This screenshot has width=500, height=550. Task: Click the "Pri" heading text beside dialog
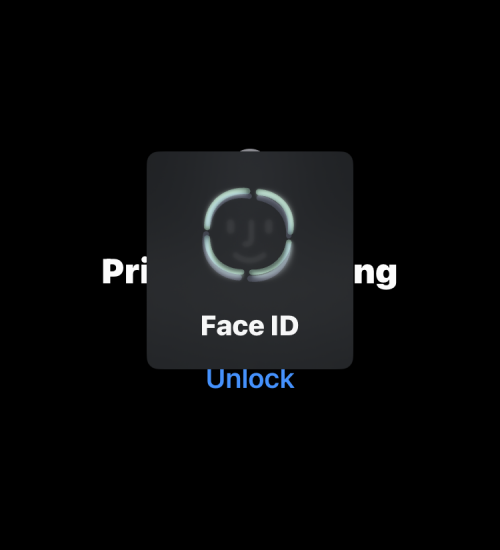pos(125,272)
